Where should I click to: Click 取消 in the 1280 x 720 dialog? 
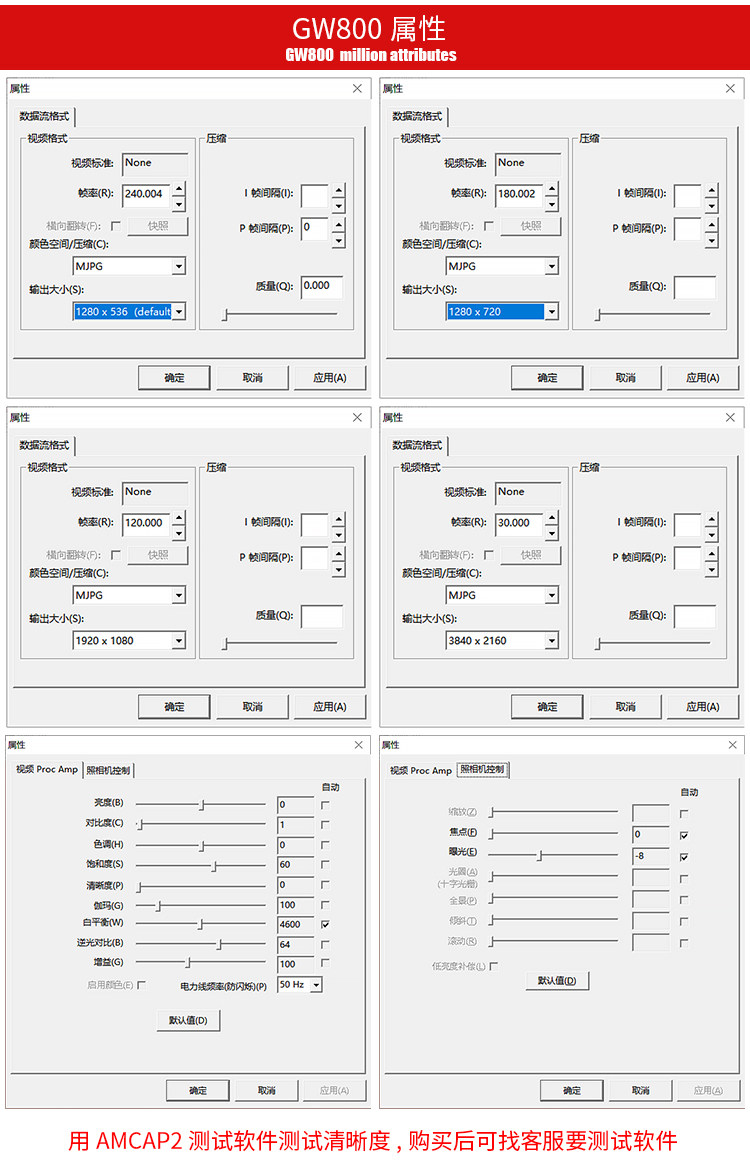click(625, 378)
